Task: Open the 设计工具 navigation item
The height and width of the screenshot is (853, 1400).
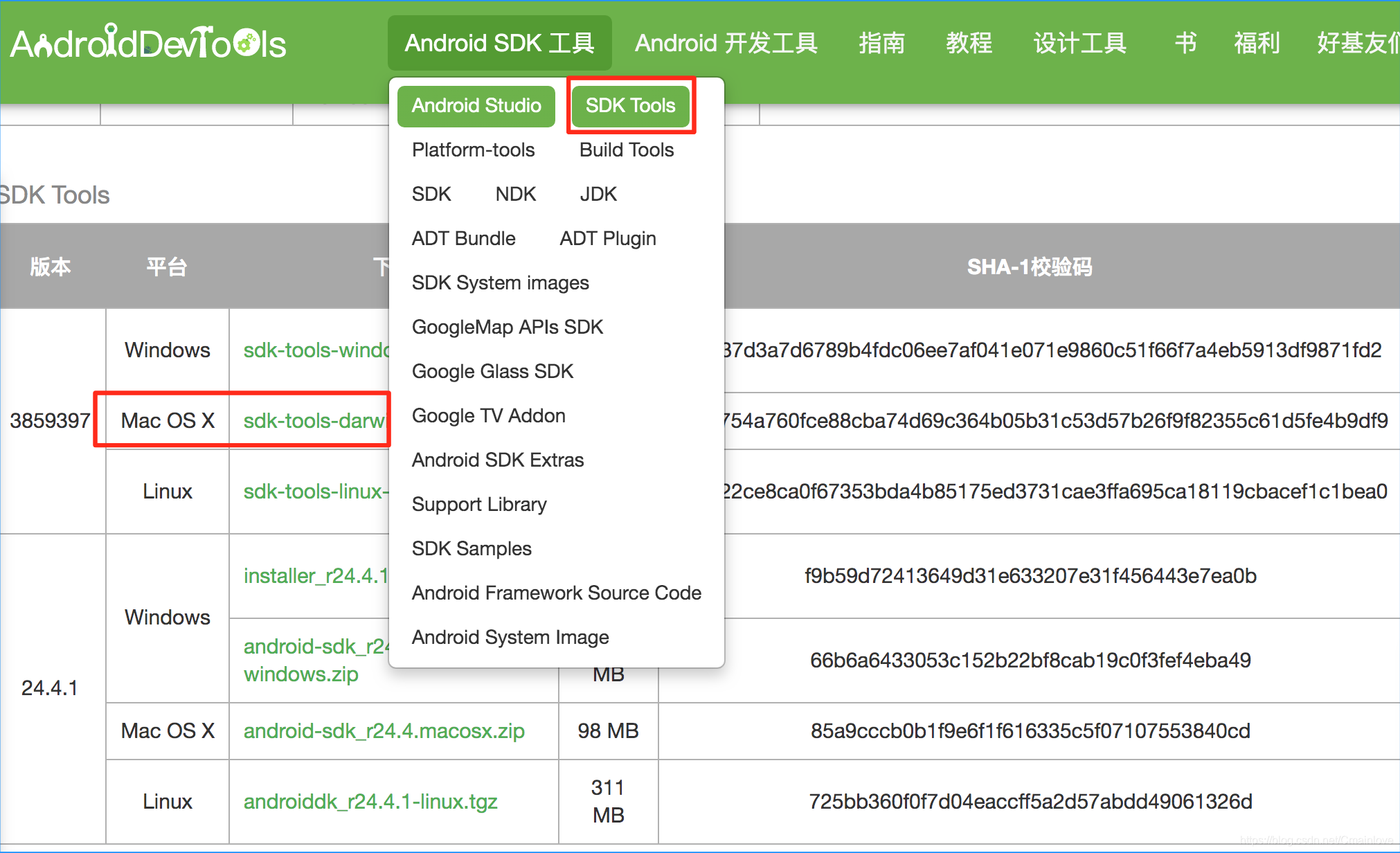Action: 1080,43
